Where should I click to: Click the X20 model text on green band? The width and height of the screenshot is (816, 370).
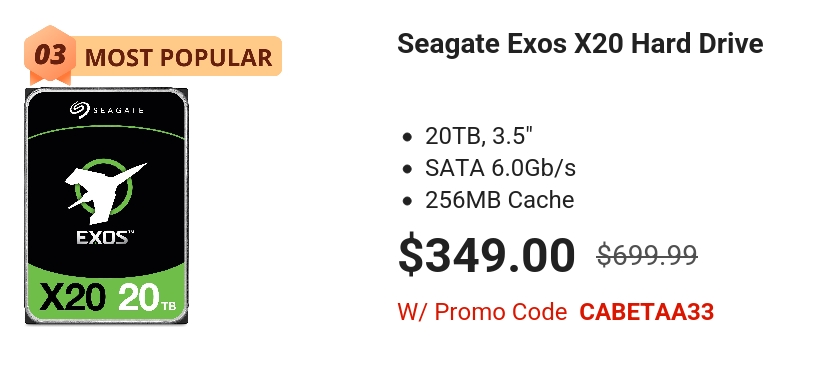point(72,298)
